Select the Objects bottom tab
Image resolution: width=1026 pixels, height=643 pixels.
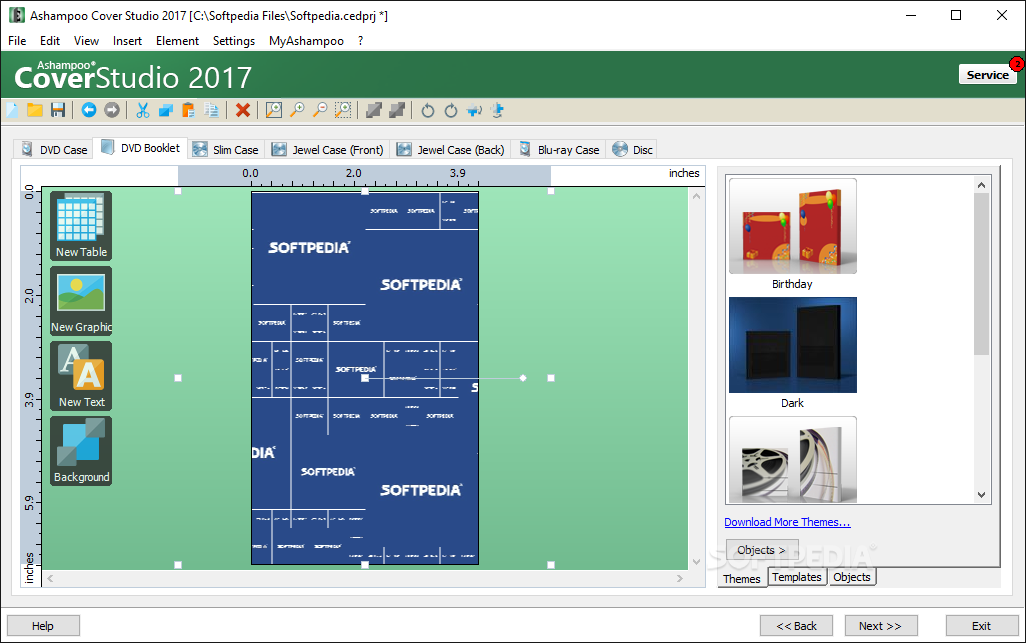pyautogui.click(x=852, y=577)
